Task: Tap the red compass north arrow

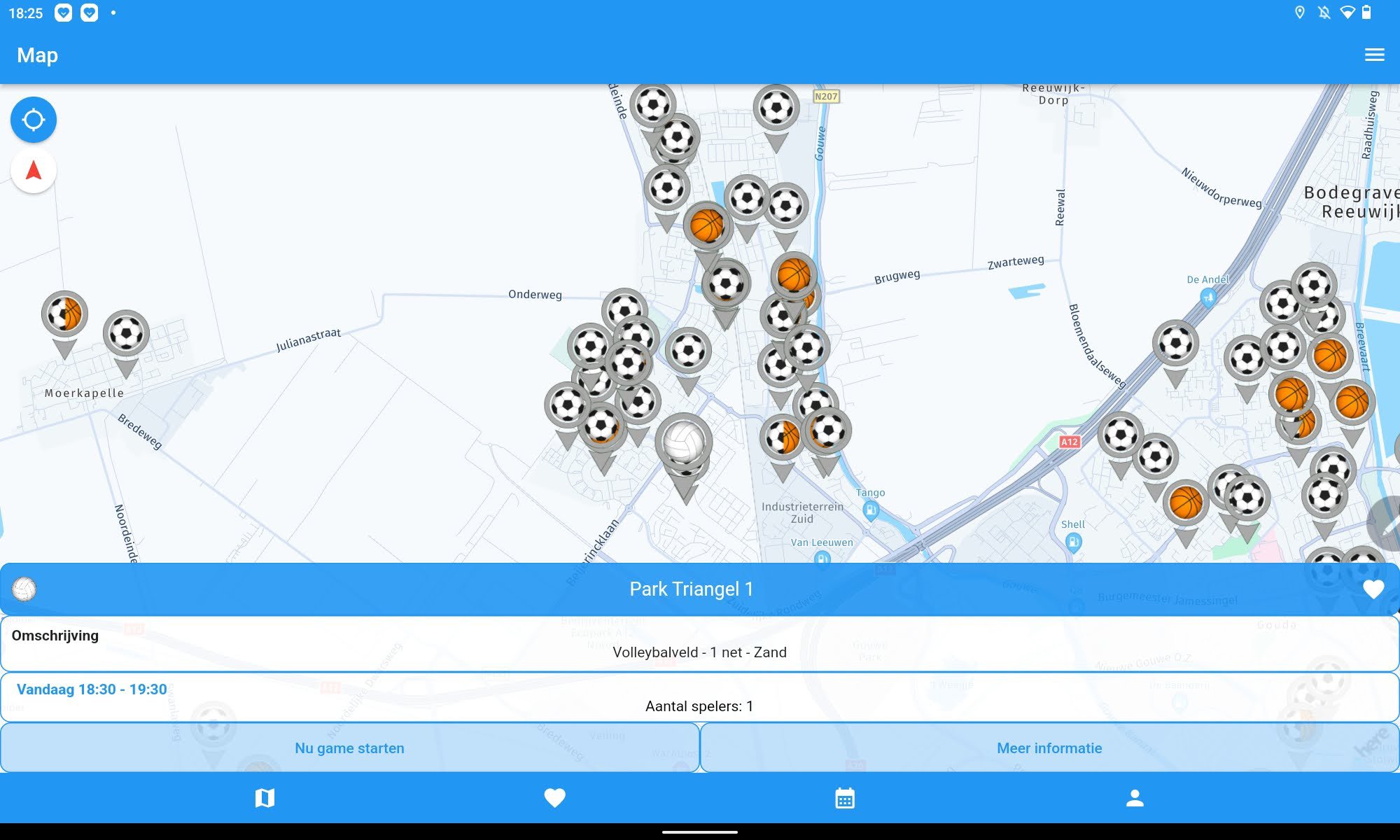Action: point(33,170)
